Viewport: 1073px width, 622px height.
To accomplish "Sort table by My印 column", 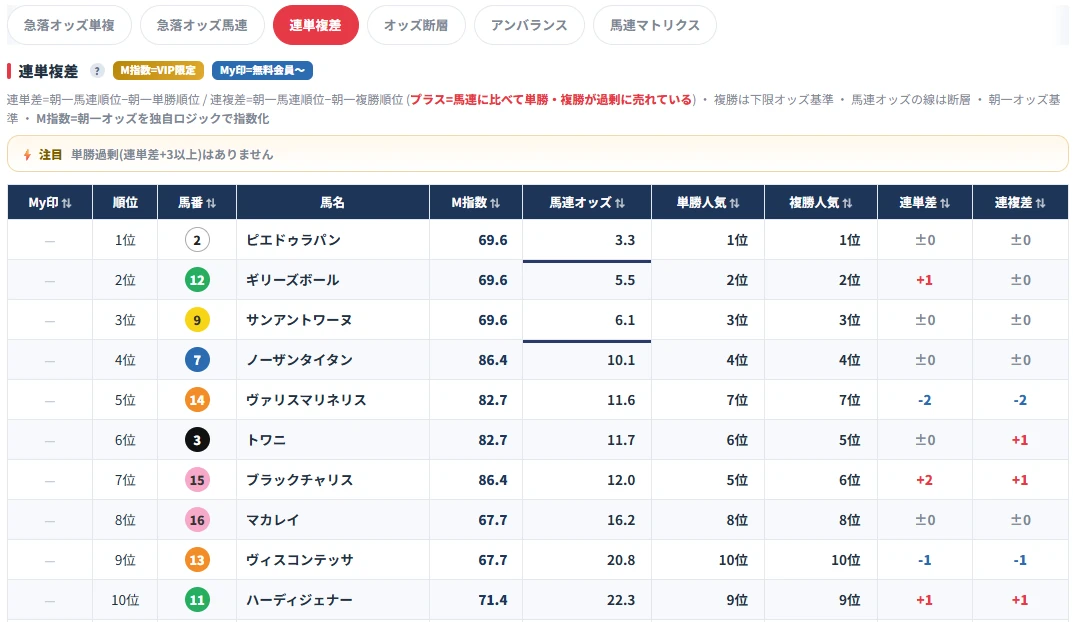I will [50, 203].
